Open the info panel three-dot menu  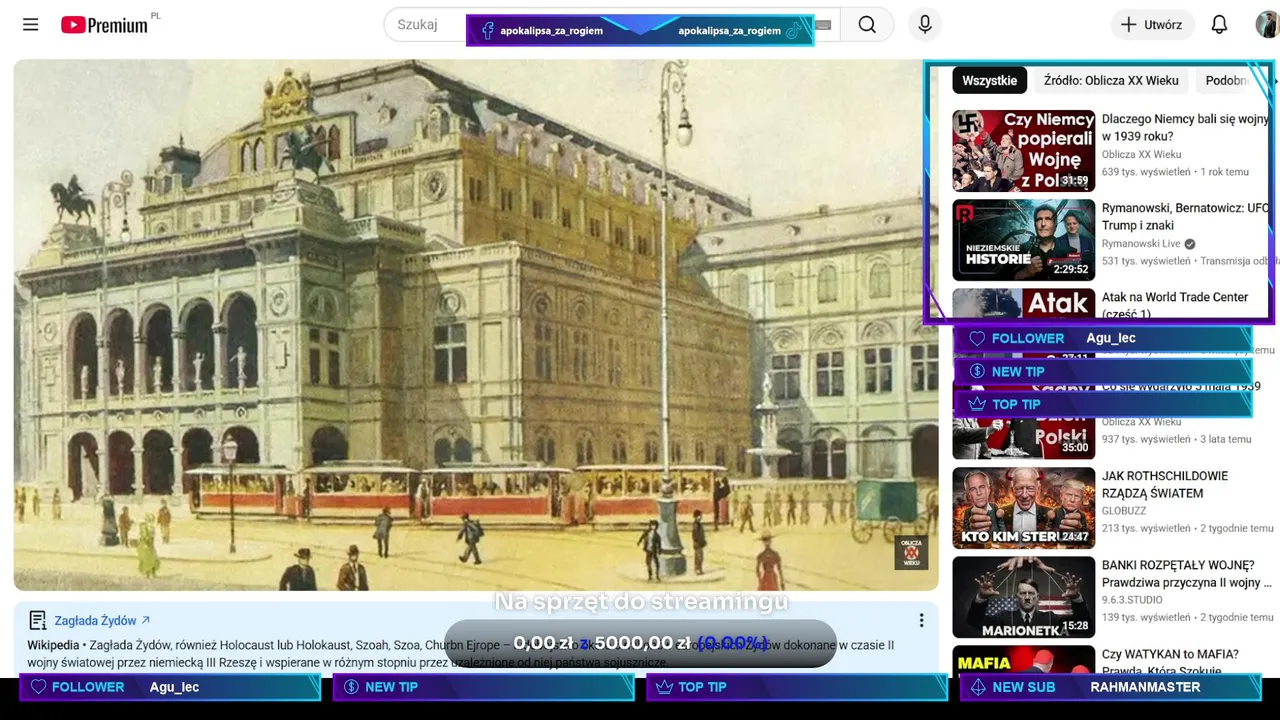click(921, 621)
